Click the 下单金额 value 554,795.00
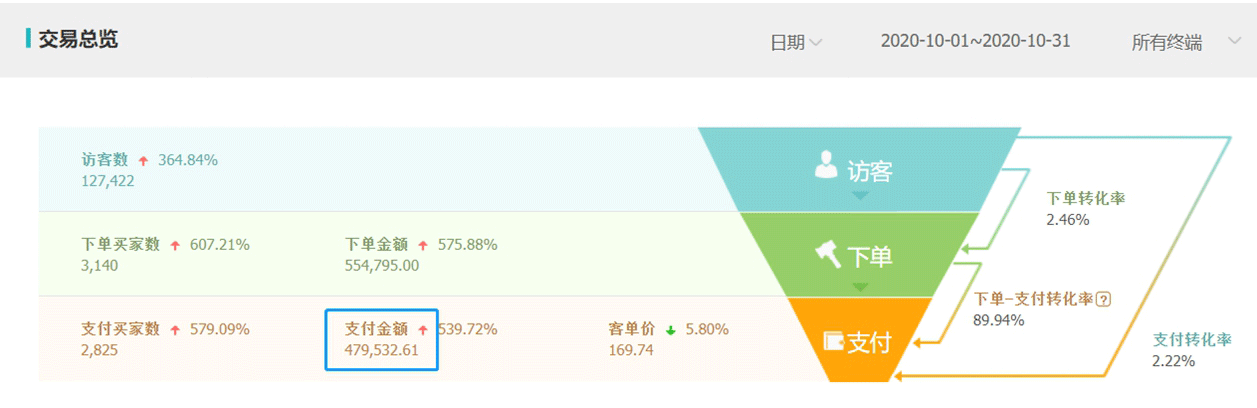Image resolution: width=1257 pixels, height=408 pixels. tap(382, 266)
